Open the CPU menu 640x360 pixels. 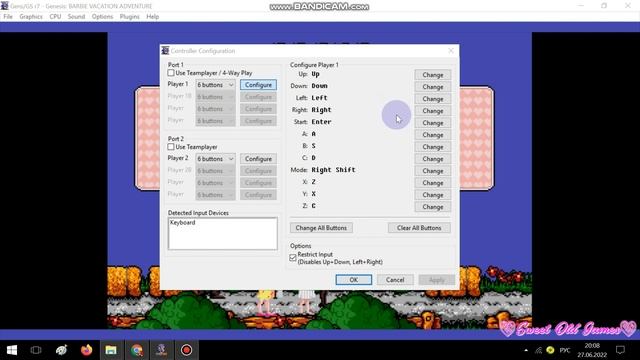[x=55, y=17]
